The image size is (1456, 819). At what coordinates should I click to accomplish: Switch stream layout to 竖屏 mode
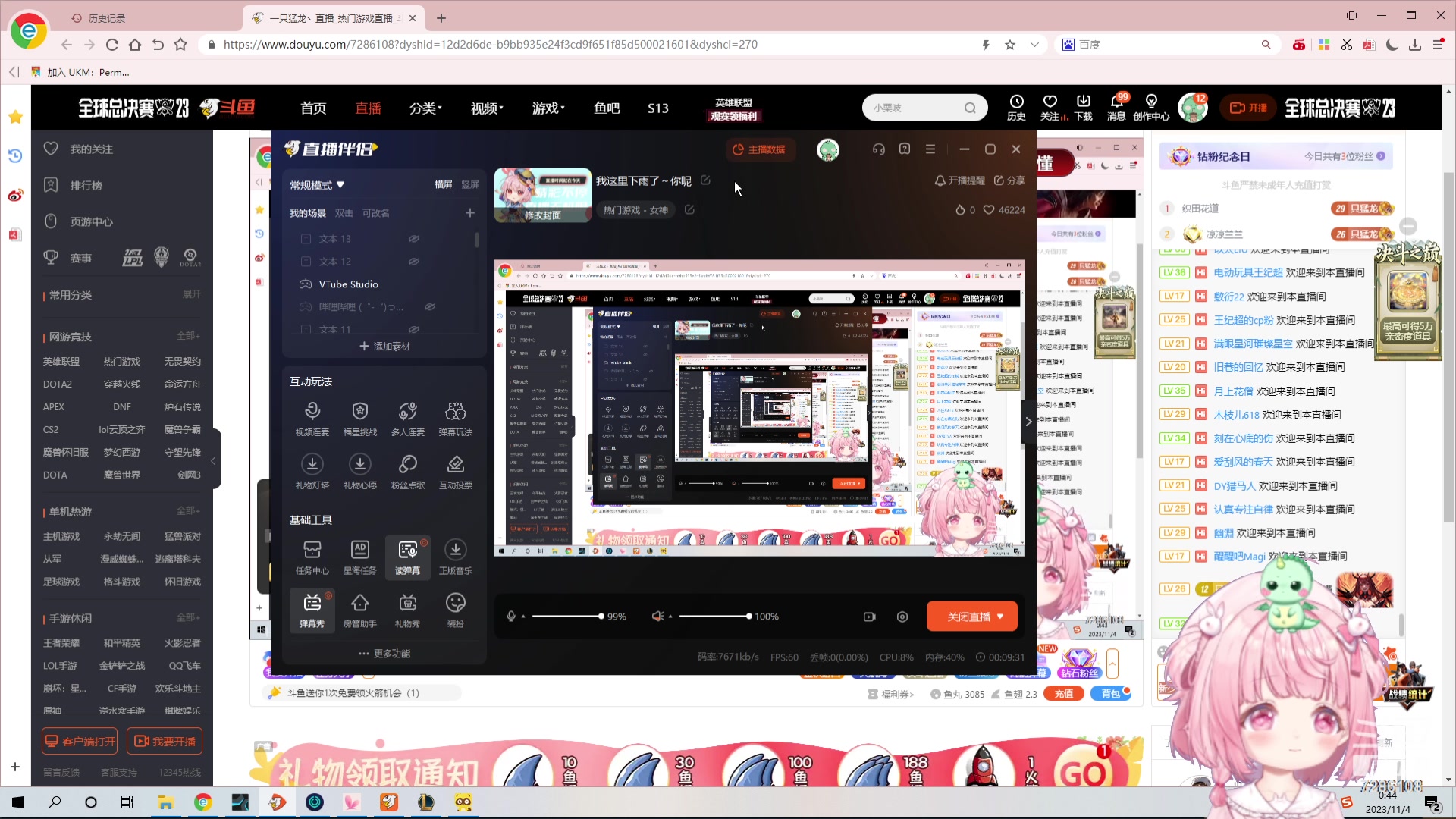[470, 184]
